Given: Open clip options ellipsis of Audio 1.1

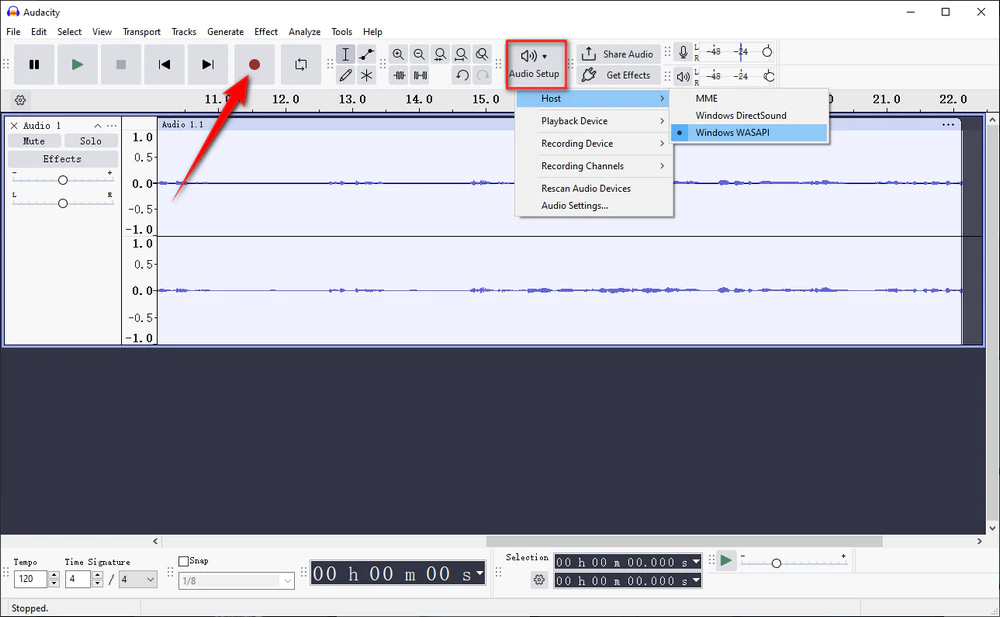Looking at the screenshot, I should (948, 124).
